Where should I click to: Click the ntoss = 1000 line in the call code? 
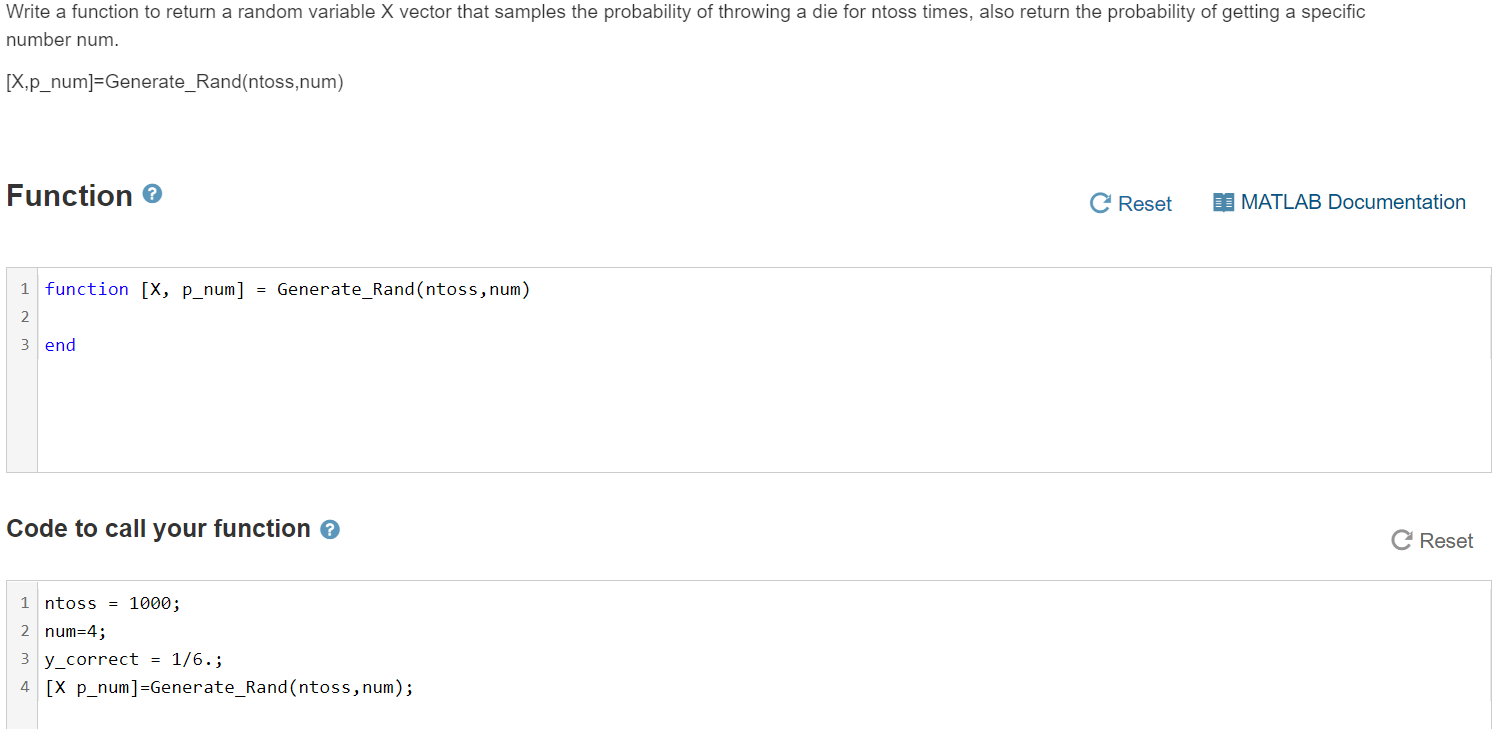110,603
